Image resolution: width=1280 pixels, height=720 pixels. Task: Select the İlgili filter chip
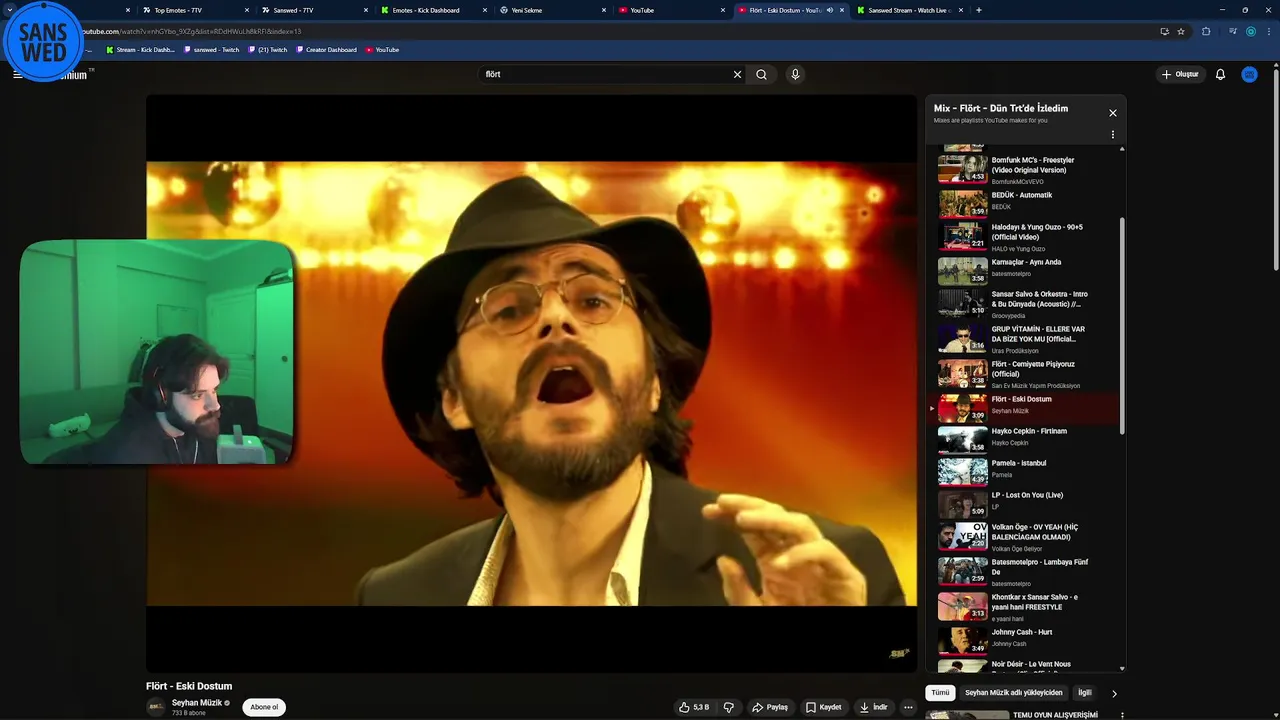(x=1085, y=692)
